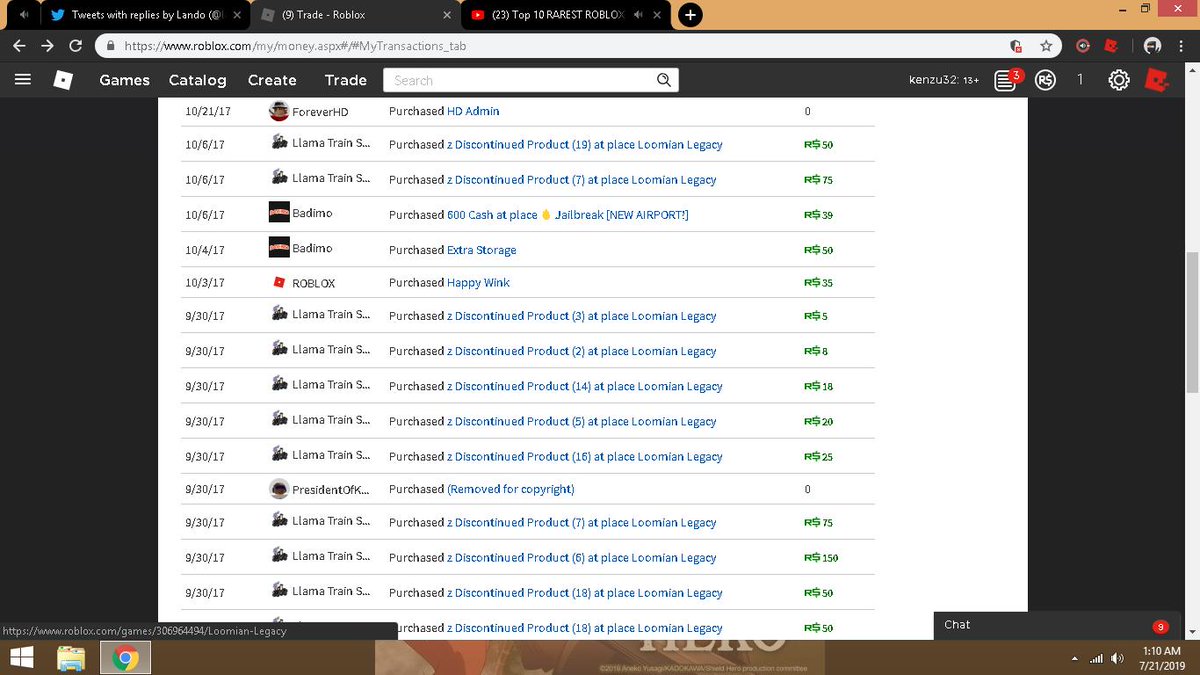Open the Happy Wink item link

(478, 283)
